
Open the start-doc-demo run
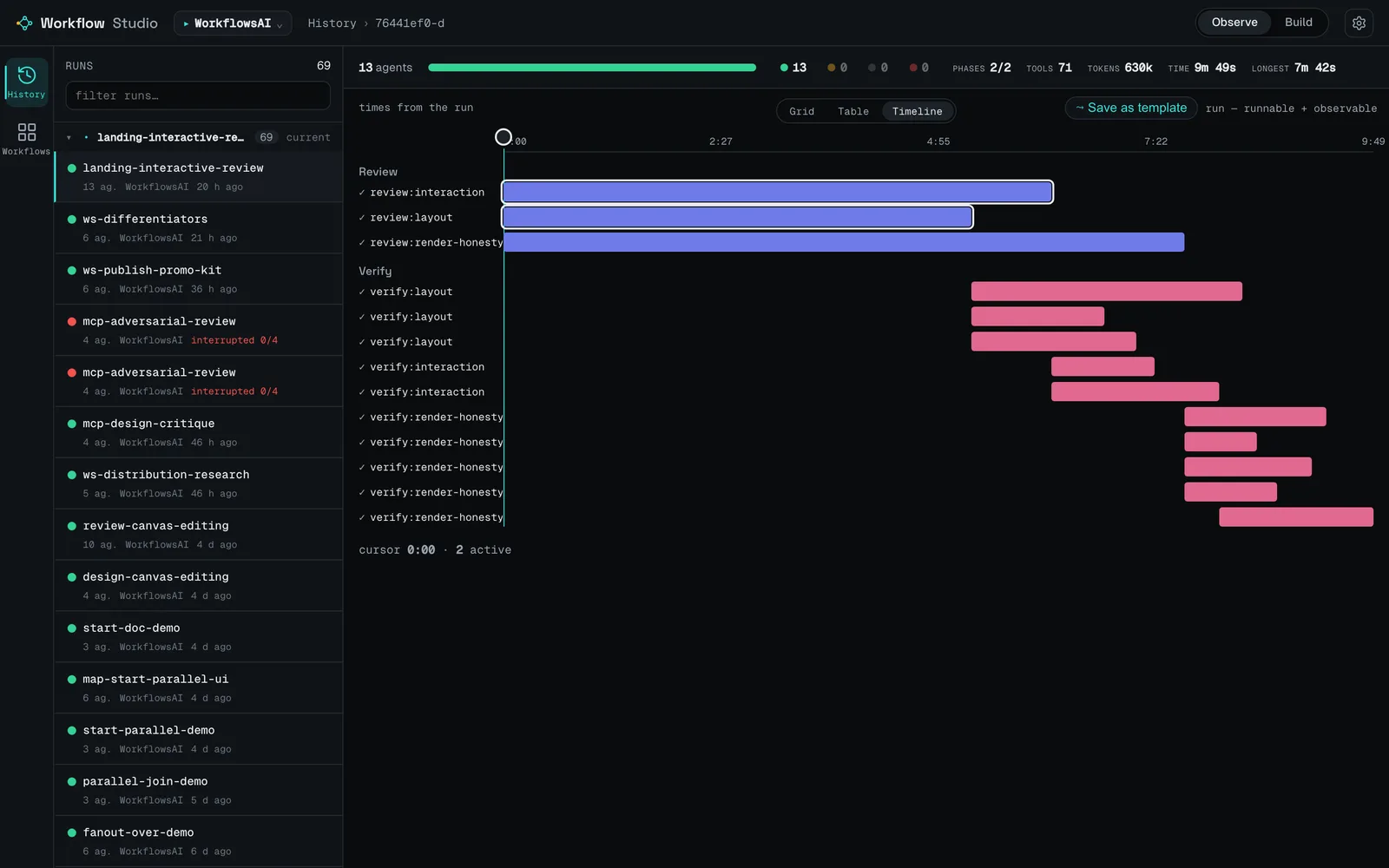pos(199,637)
